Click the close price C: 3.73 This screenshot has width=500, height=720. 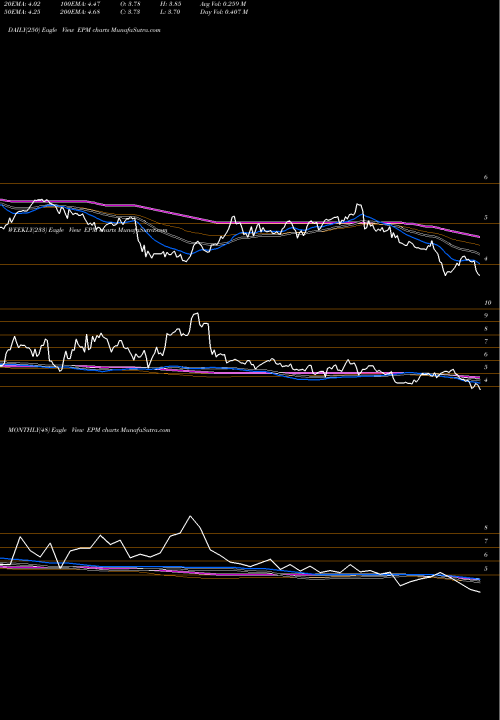point(130,12)
